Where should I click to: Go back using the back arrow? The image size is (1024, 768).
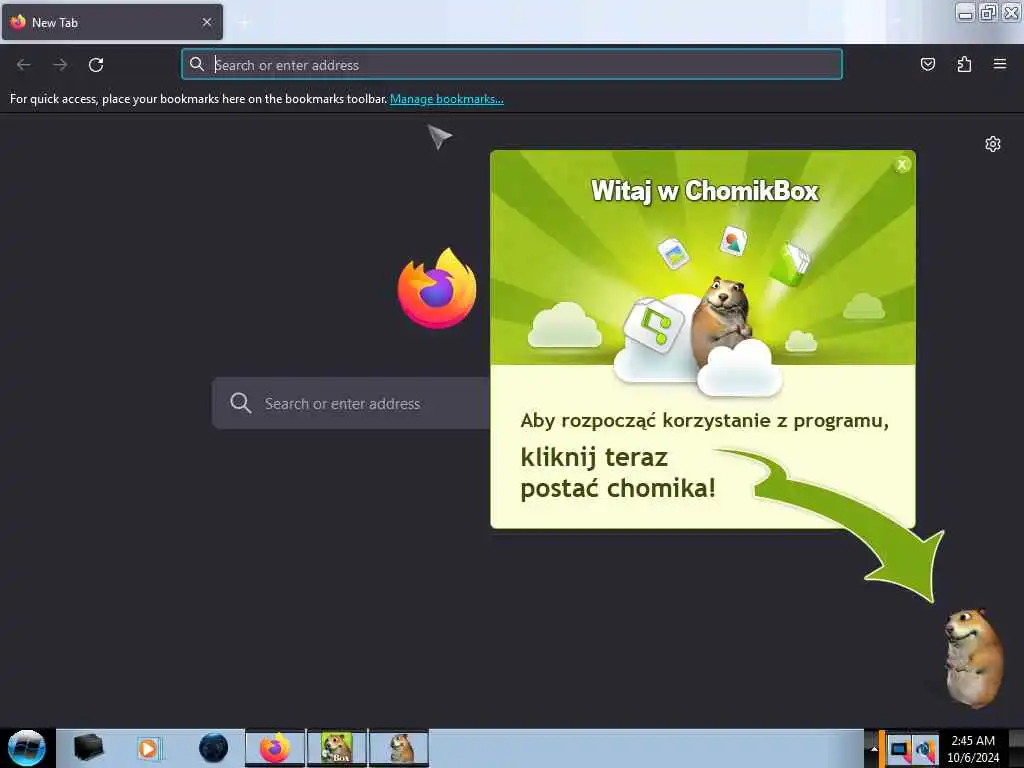coord(24,65)
